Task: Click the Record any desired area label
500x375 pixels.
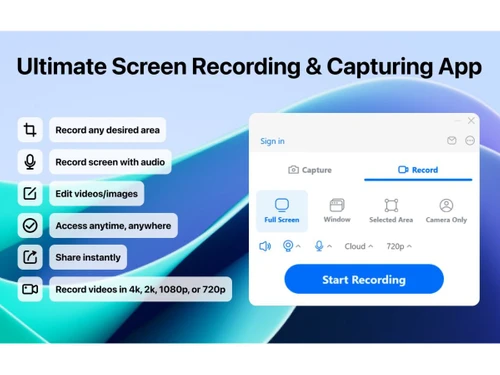Action: [x=107, y=130]
